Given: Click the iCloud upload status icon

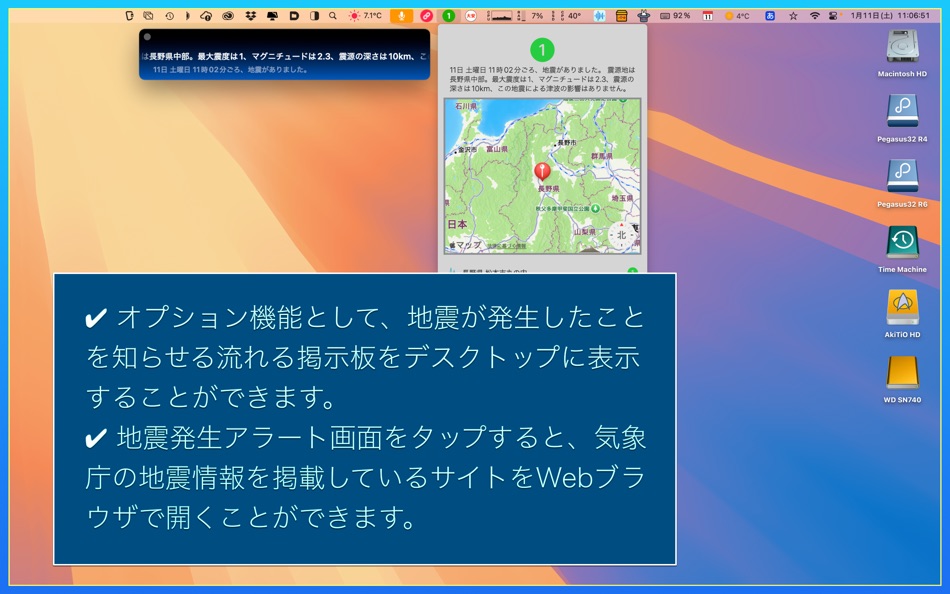Looking at the screenshot, I should (206, 16).
